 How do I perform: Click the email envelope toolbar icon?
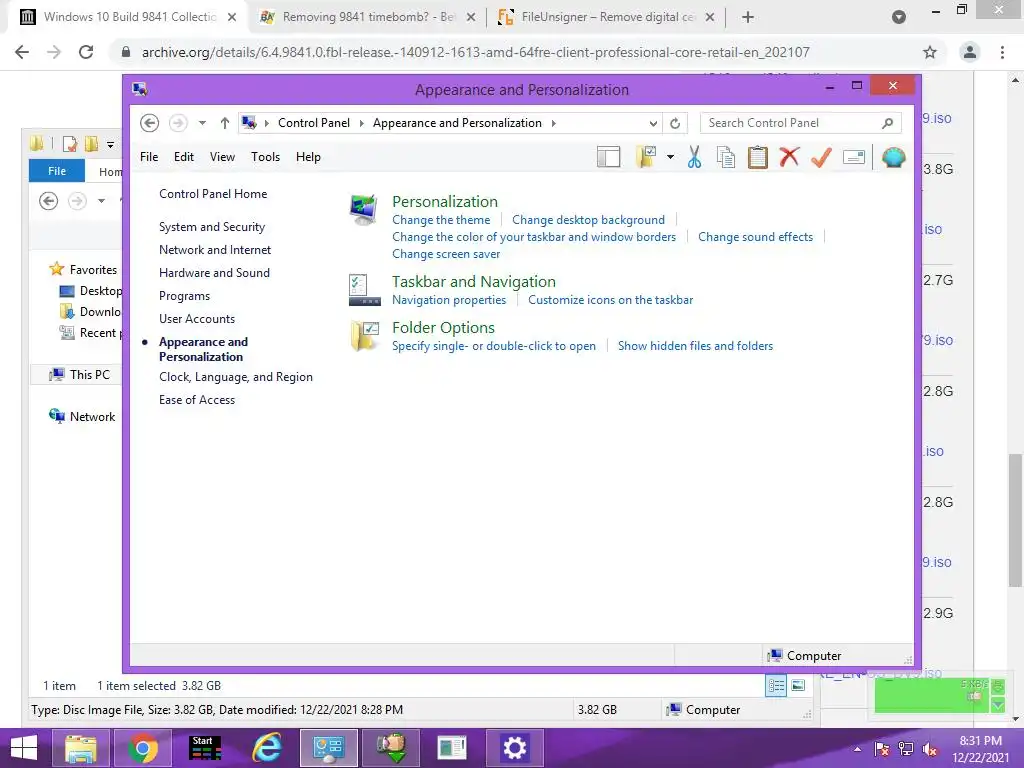tap(854, 157)
